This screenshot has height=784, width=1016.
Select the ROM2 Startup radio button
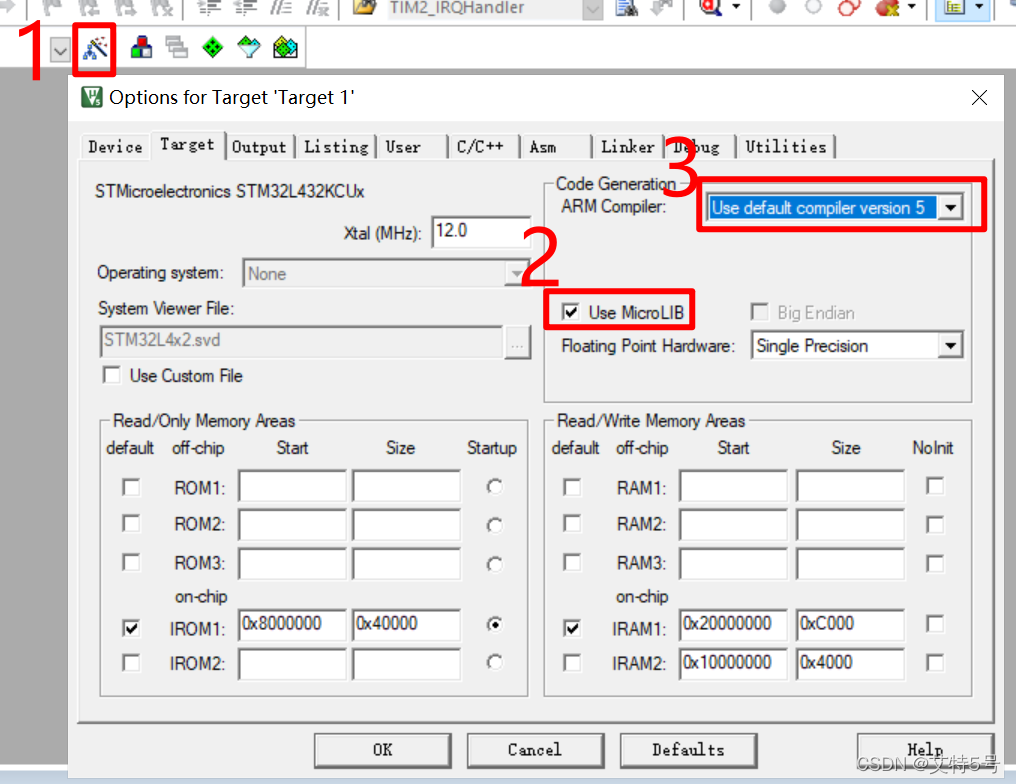[x=494, y=525]
